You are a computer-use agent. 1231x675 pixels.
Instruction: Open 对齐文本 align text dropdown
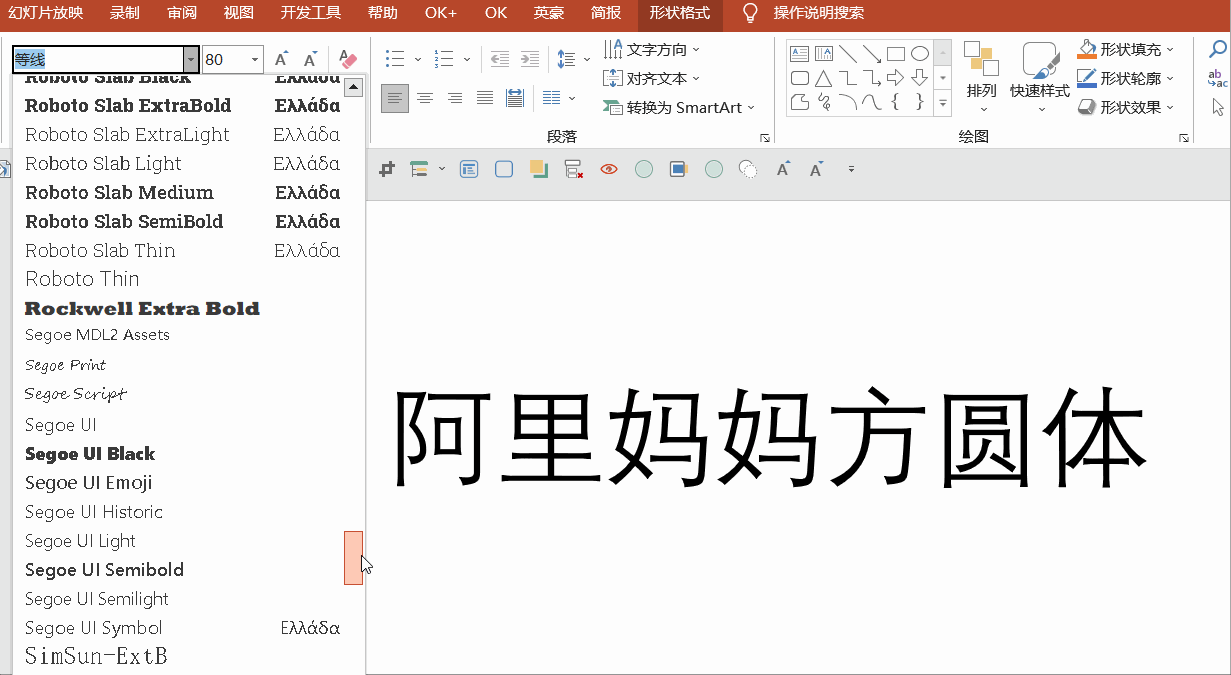point(652,78)
